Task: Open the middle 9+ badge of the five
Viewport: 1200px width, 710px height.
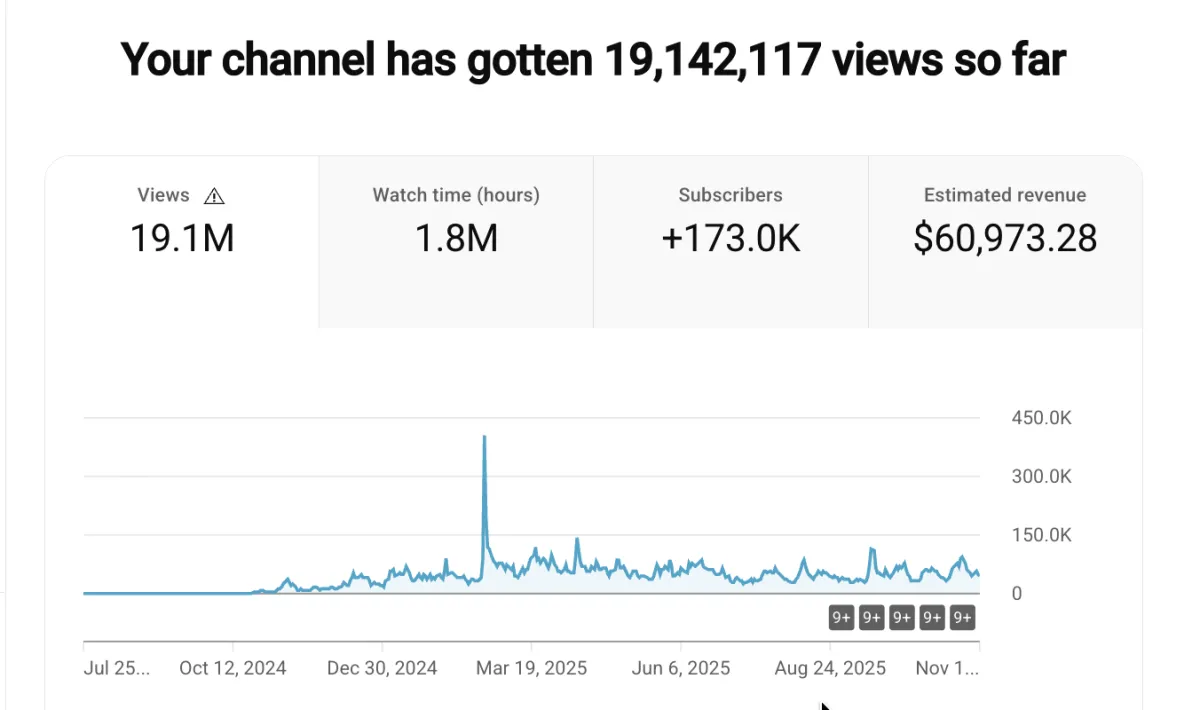Action: tap(902, 618)
